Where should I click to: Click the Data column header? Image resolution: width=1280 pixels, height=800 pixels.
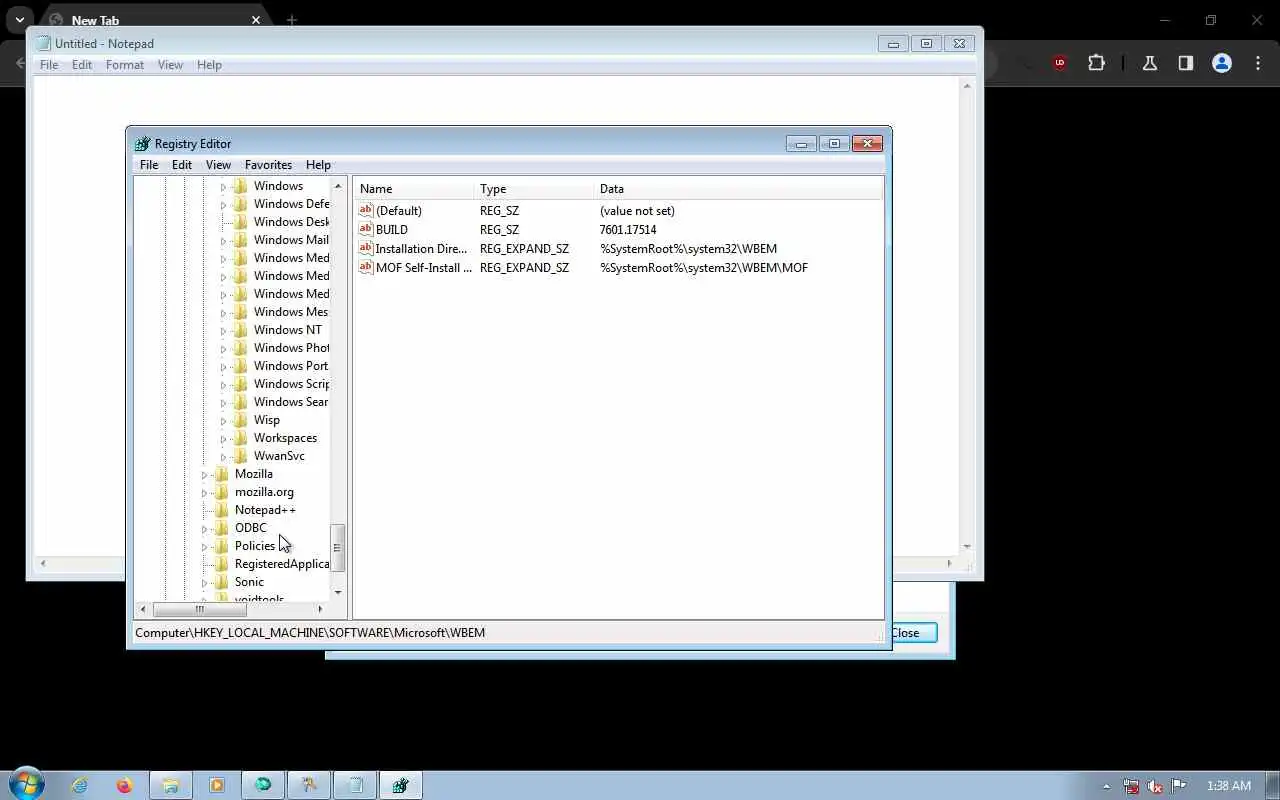coord(738,189)
